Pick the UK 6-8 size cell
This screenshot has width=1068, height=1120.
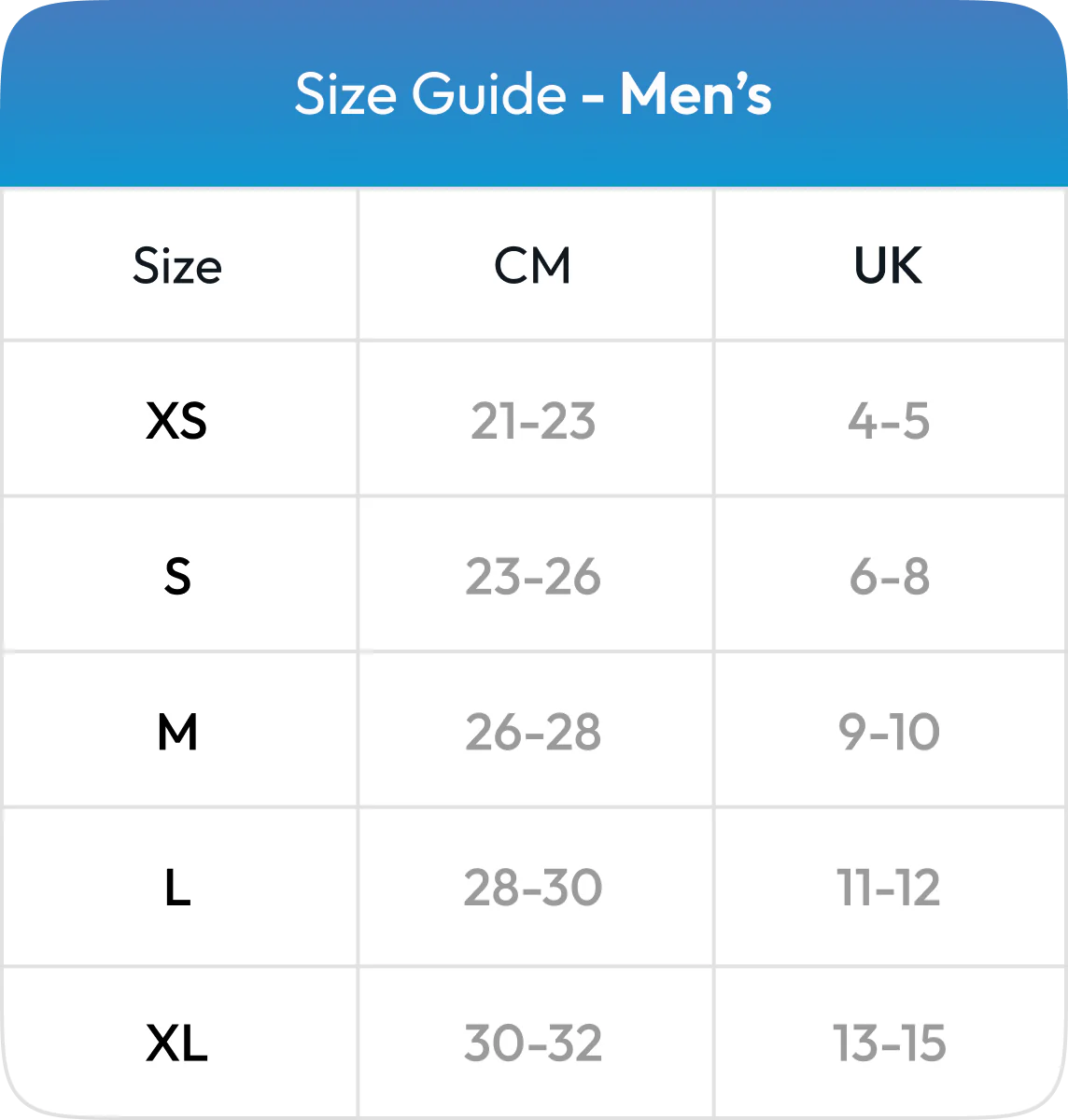(889, 578)
